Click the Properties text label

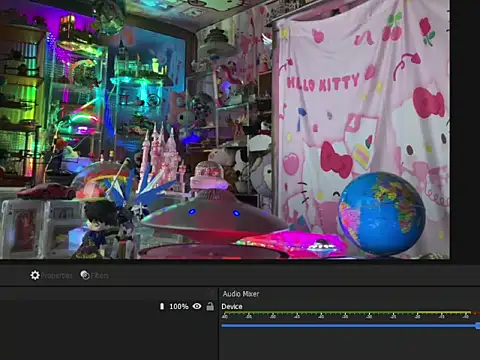point(56,276)
